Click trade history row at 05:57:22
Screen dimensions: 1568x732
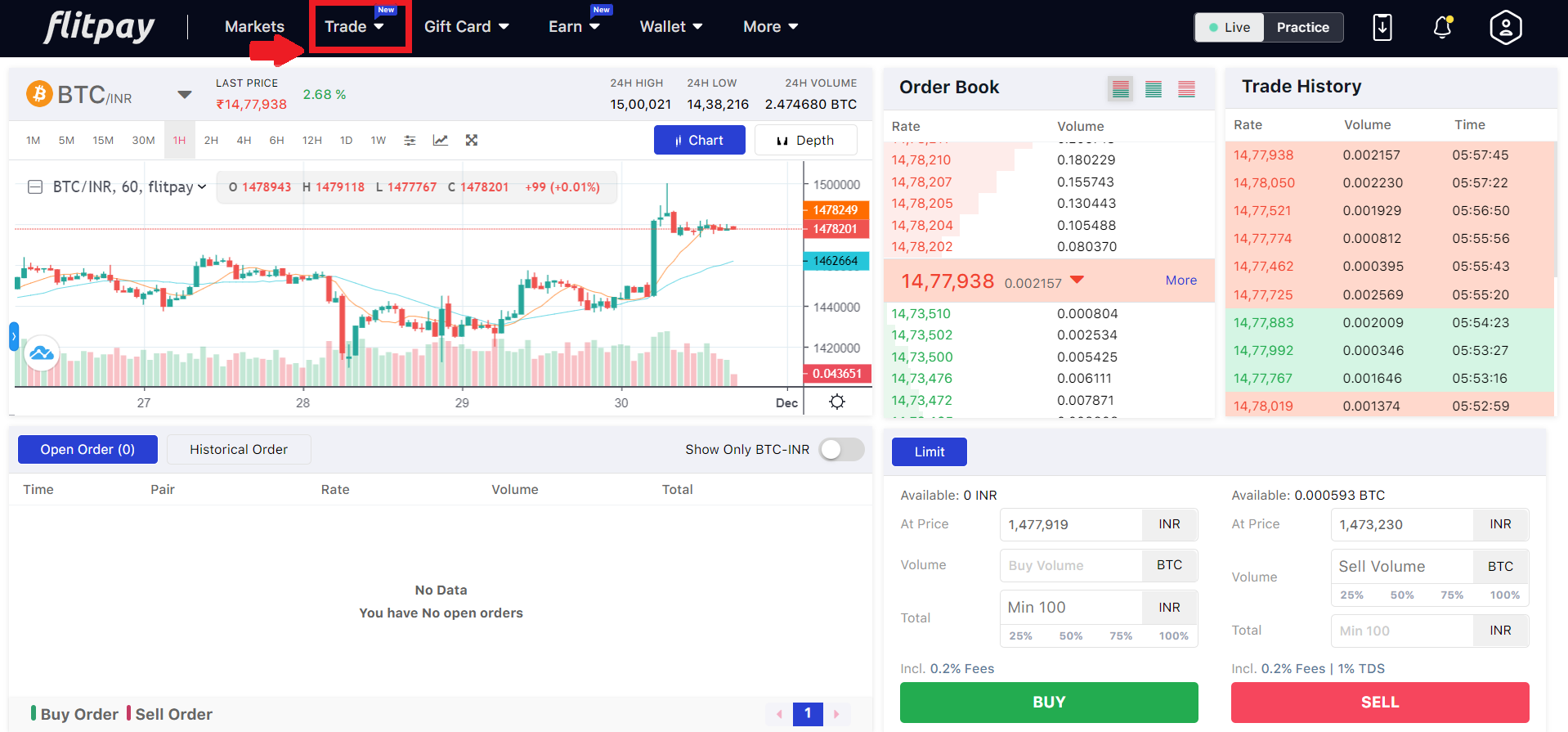coord(1391,182)
